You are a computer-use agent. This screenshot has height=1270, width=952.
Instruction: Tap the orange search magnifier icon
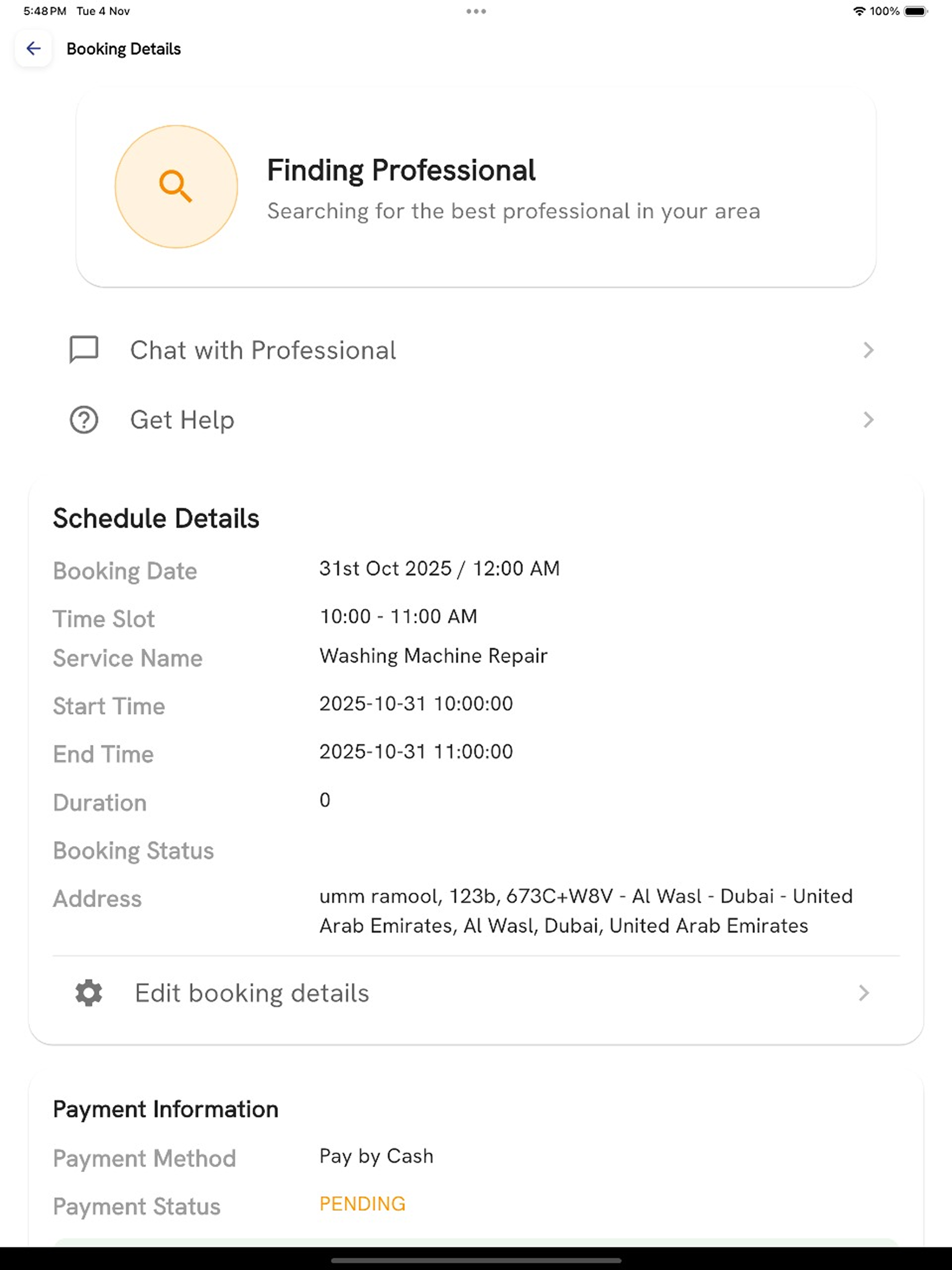(176, 186)
